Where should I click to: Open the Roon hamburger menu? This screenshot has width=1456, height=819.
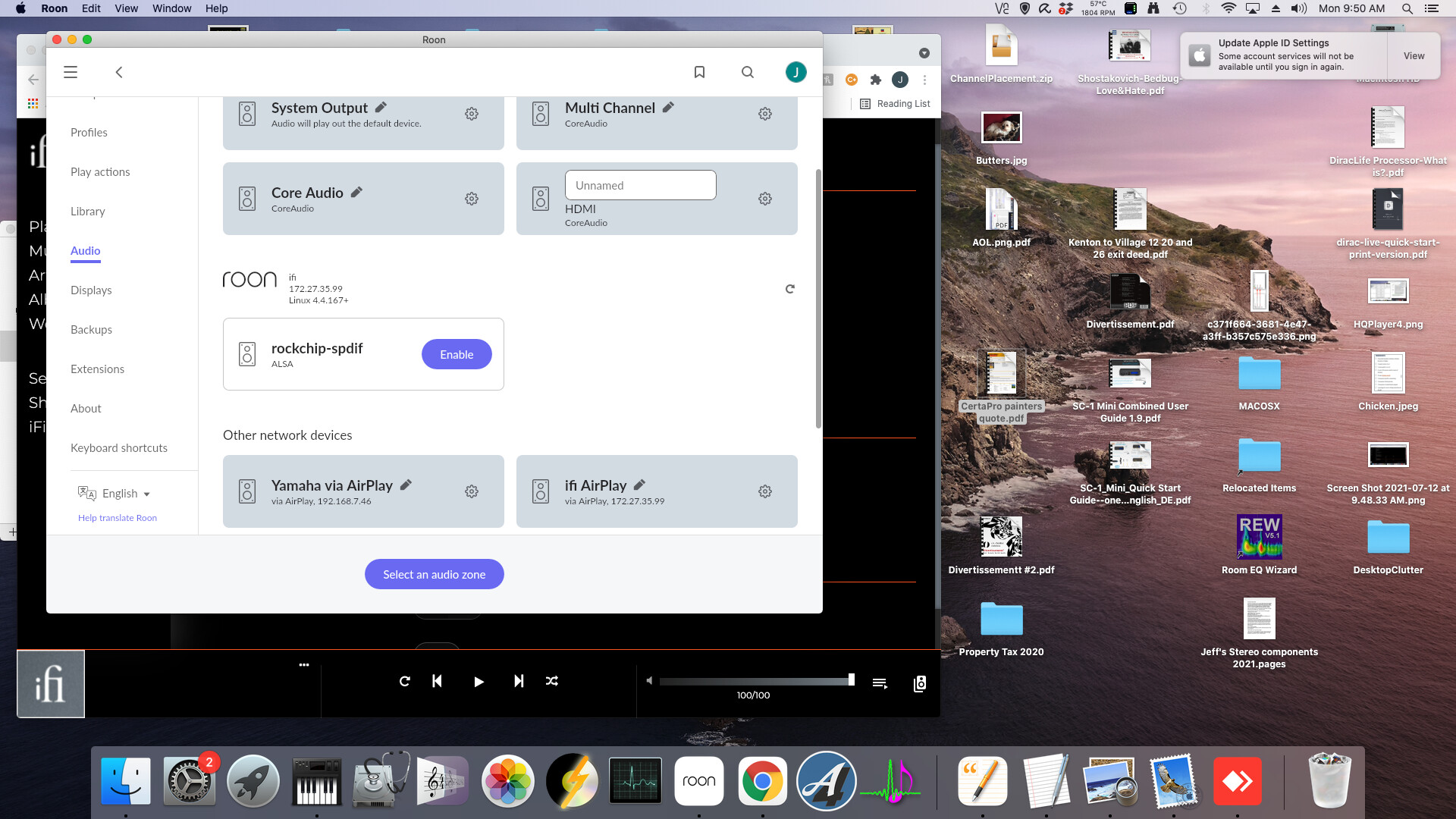(71, 72)
